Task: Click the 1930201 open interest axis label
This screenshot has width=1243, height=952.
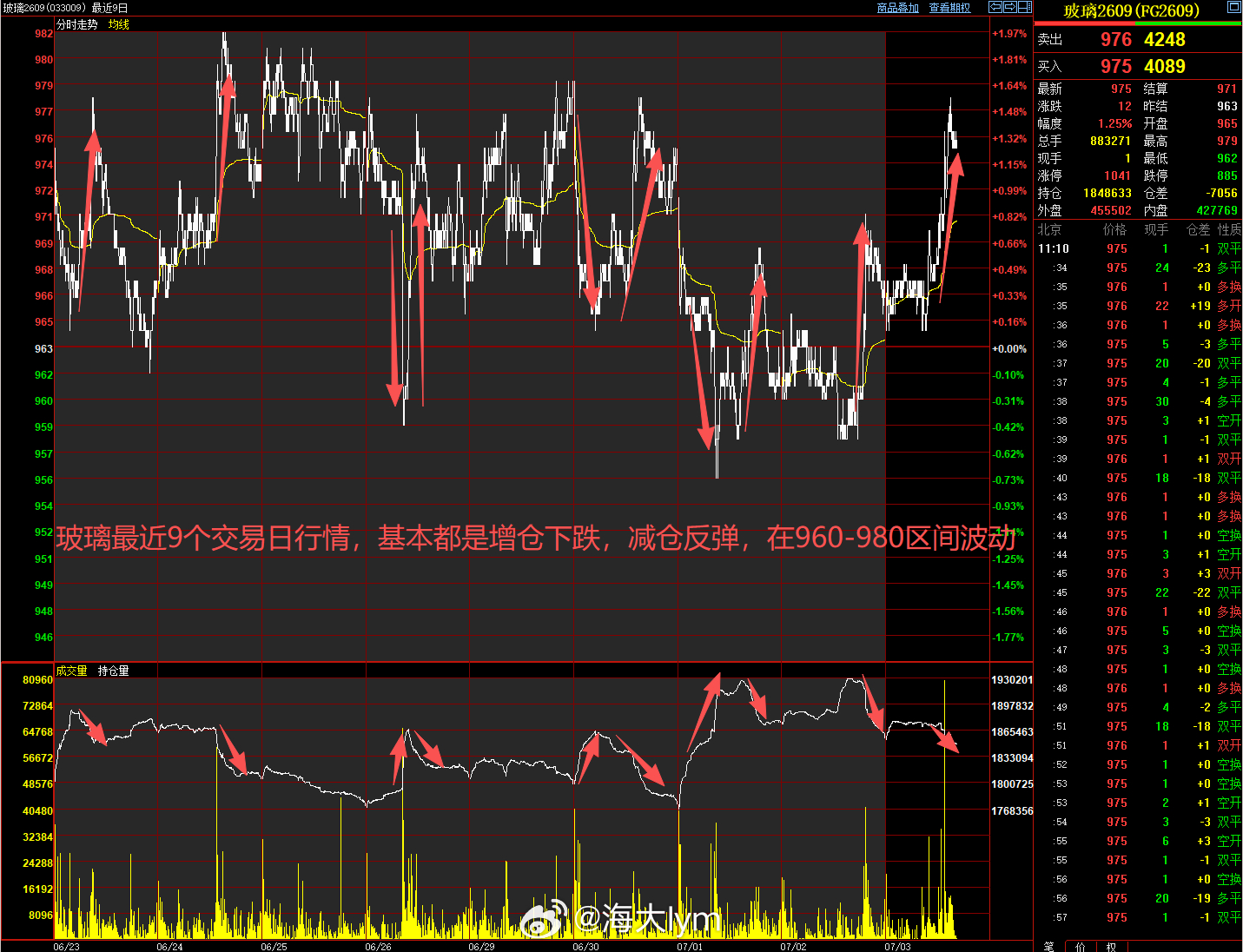Action: [x=1013, y=680]
